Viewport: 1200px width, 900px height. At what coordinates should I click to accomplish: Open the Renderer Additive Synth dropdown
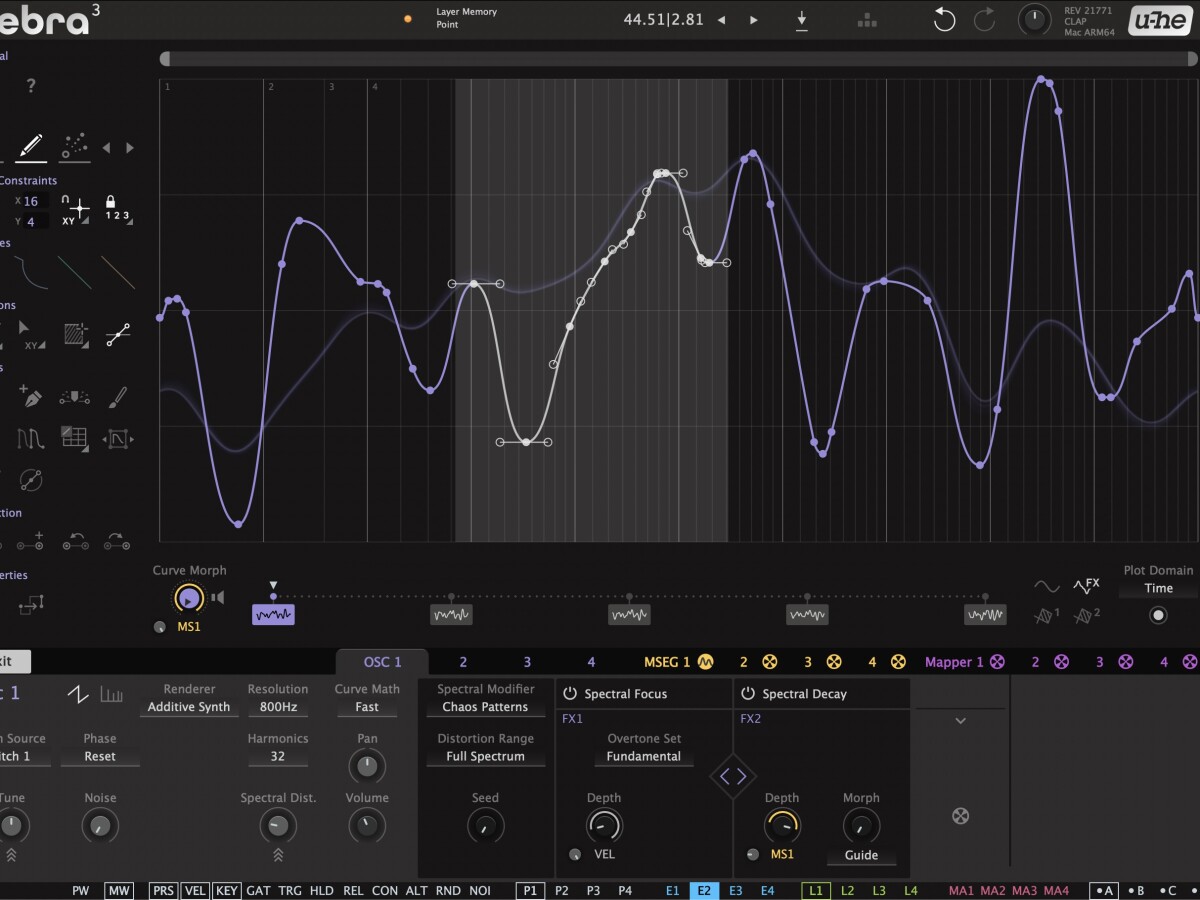[x=189, y=707]
